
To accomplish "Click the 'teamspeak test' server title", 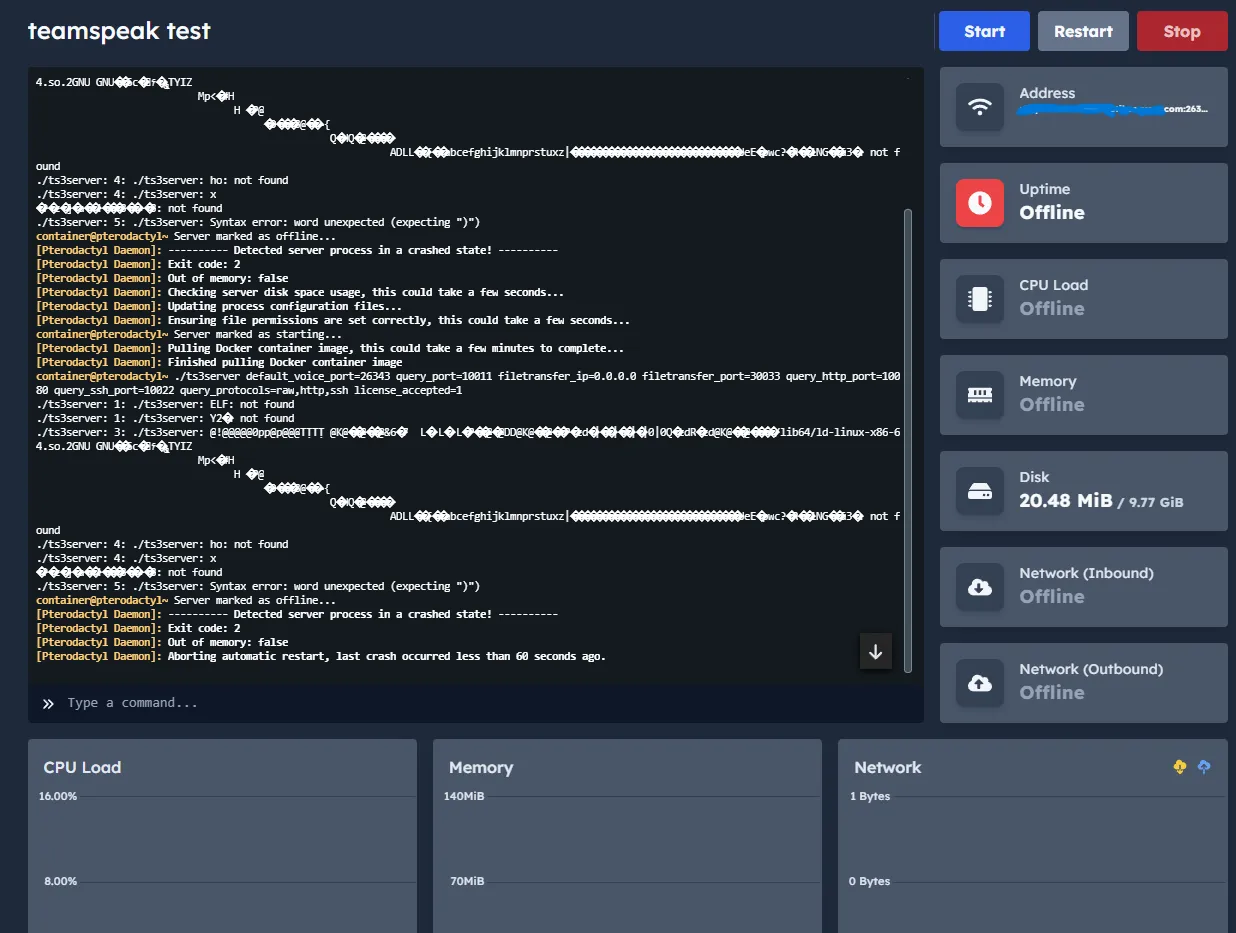I will coord(119,31).
